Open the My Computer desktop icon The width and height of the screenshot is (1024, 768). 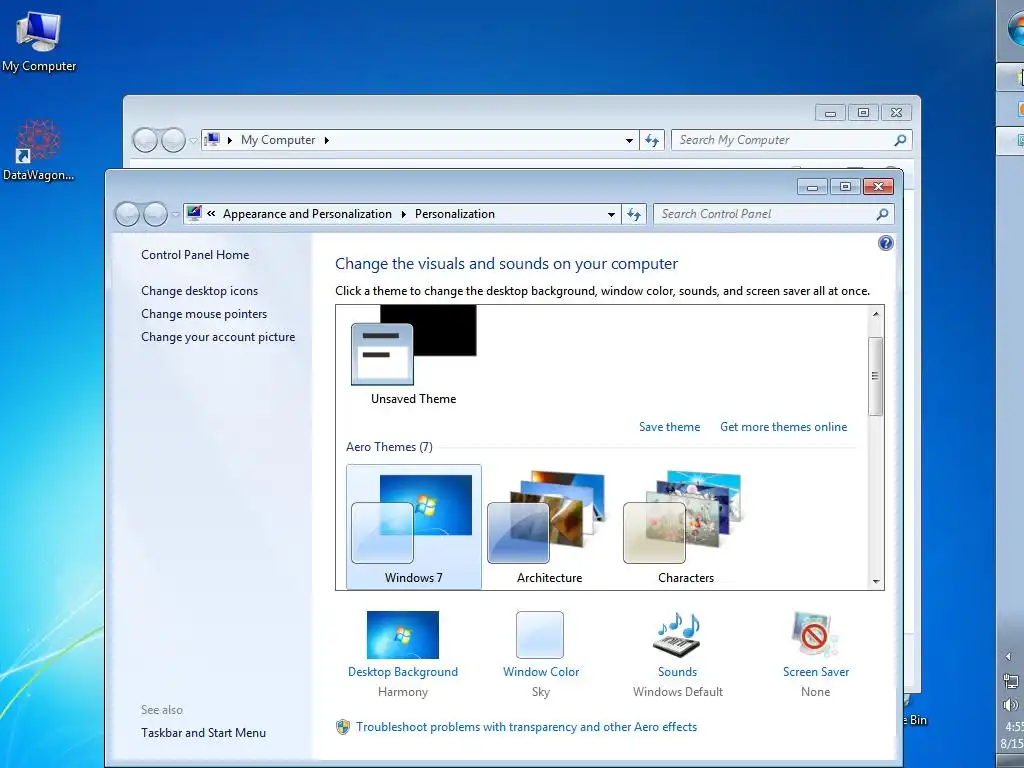(x=39, y=40)
